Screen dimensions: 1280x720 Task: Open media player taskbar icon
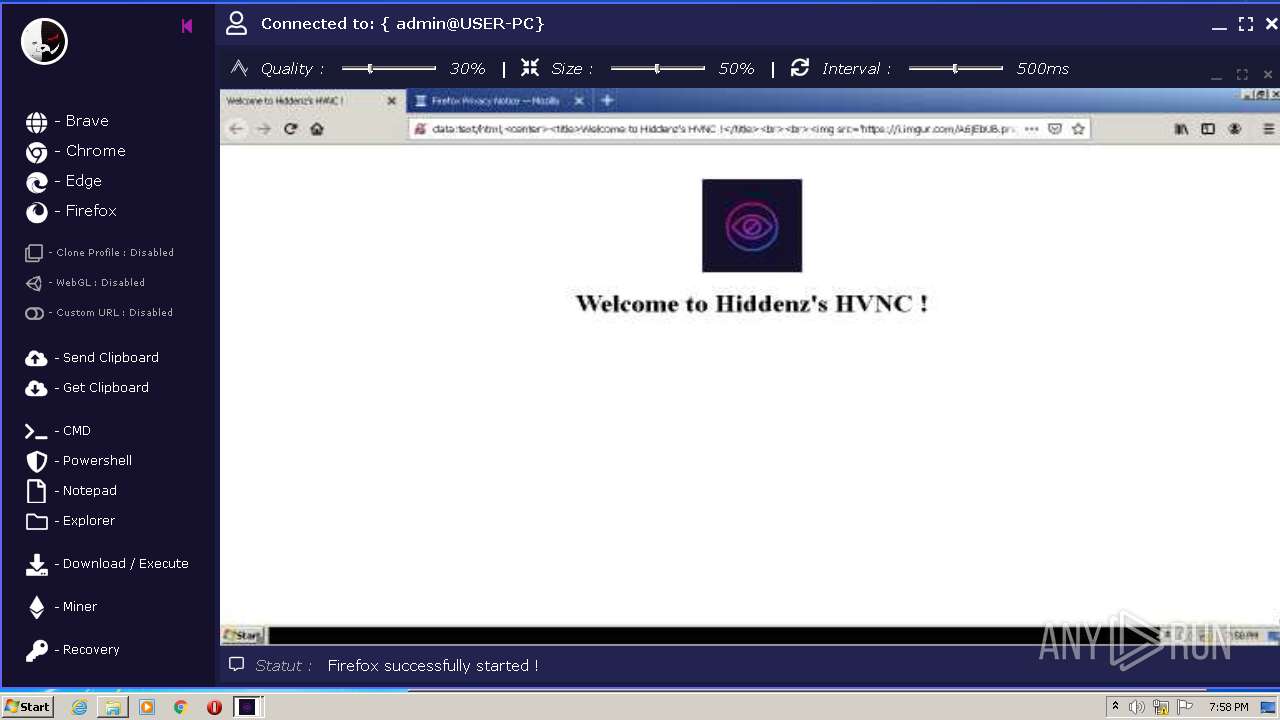147,707
